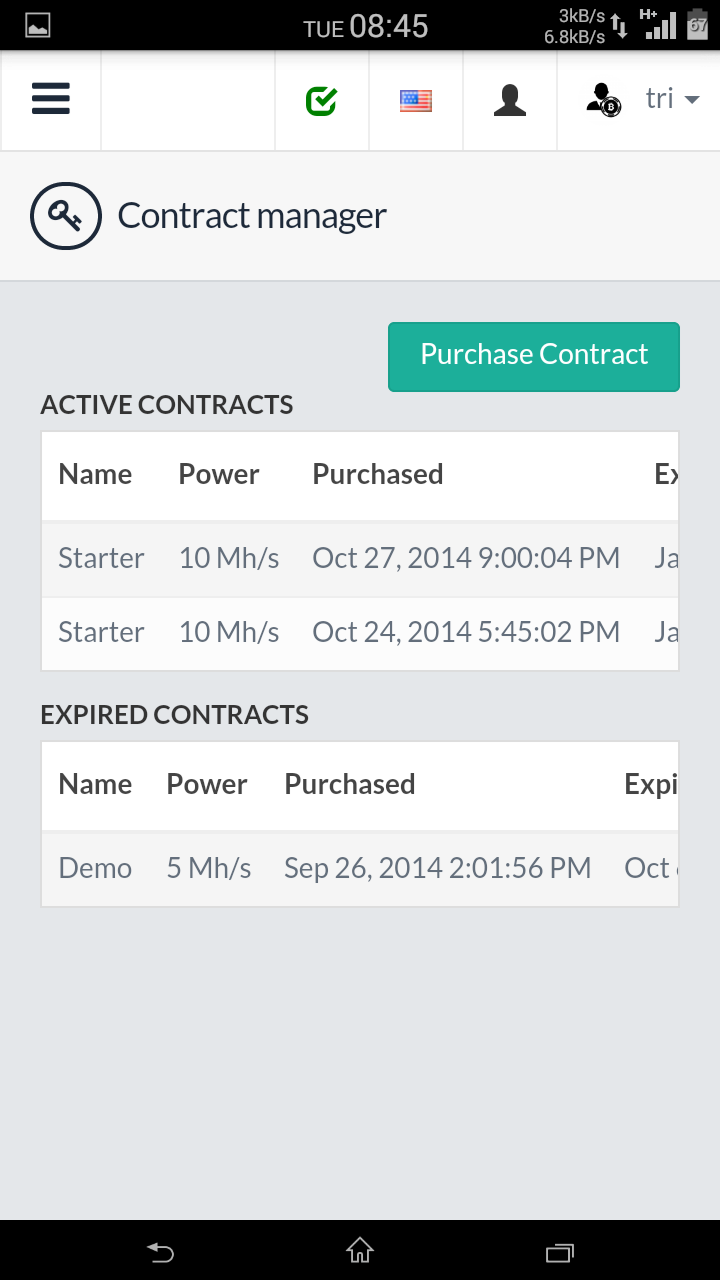Image resolution: width=720 pixels, height=1280 pixels.
Task: Tap the picture notification icon in status bar
Action: pos(38,26)
